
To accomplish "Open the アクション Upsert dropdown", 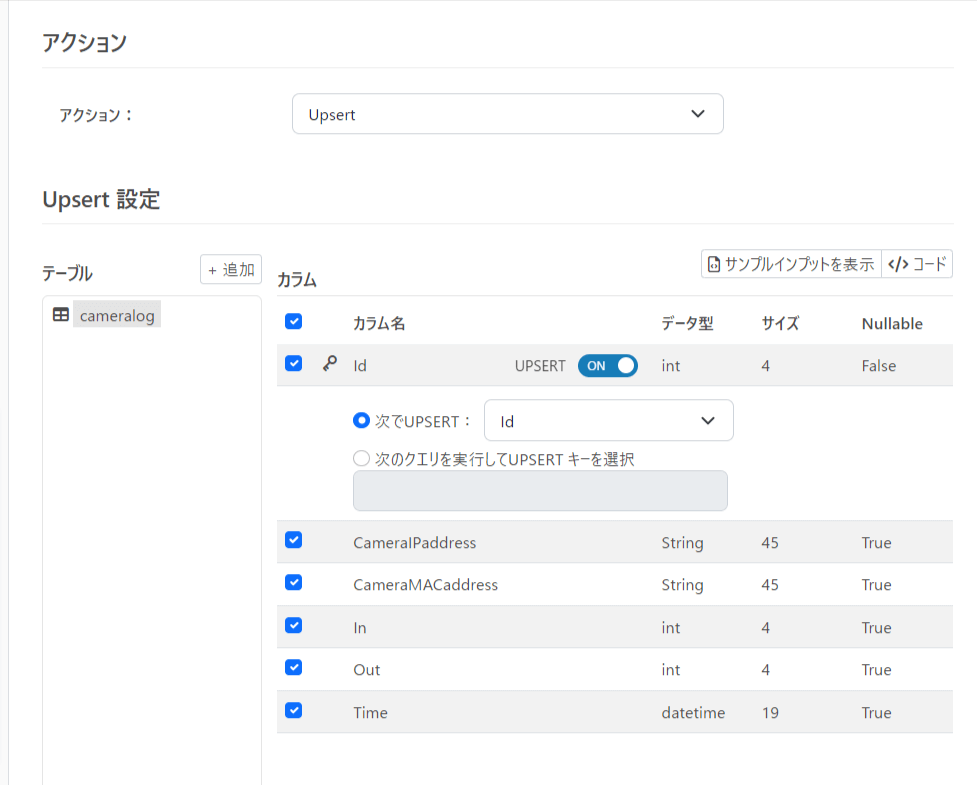I will tap(507, 114).
